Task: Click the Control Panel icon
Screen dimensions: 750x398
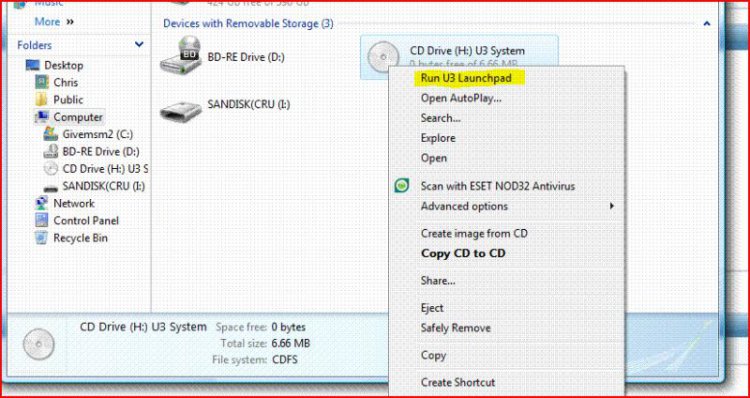Action: [42, 221]
